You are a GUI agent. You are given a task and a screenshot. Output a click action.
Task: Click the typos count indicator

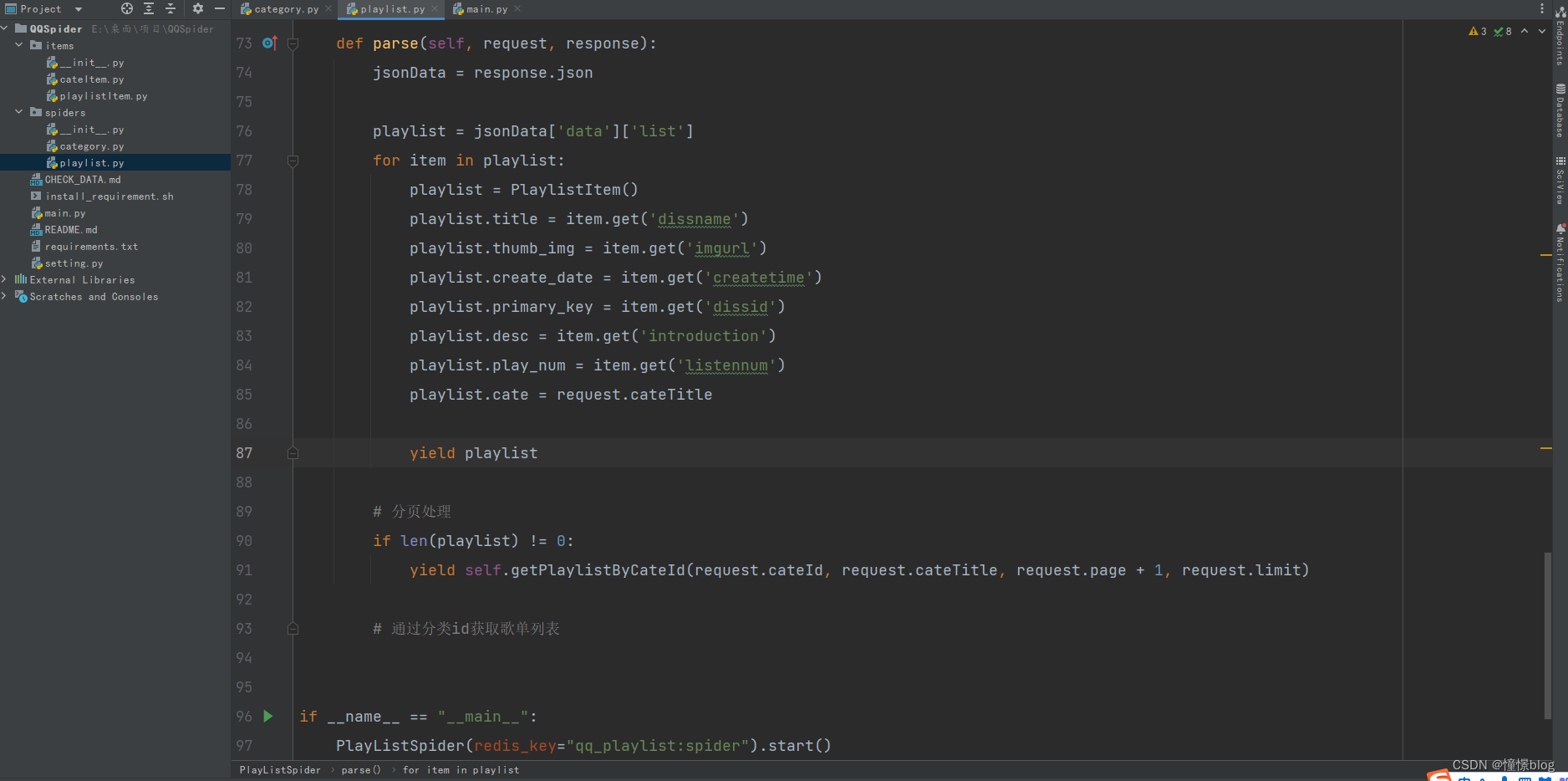pos(1503,31)
